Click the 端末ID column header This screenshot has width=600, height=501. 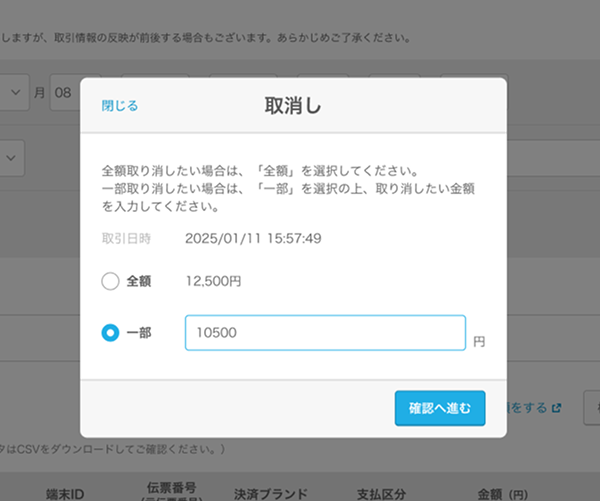pos(67,494)
